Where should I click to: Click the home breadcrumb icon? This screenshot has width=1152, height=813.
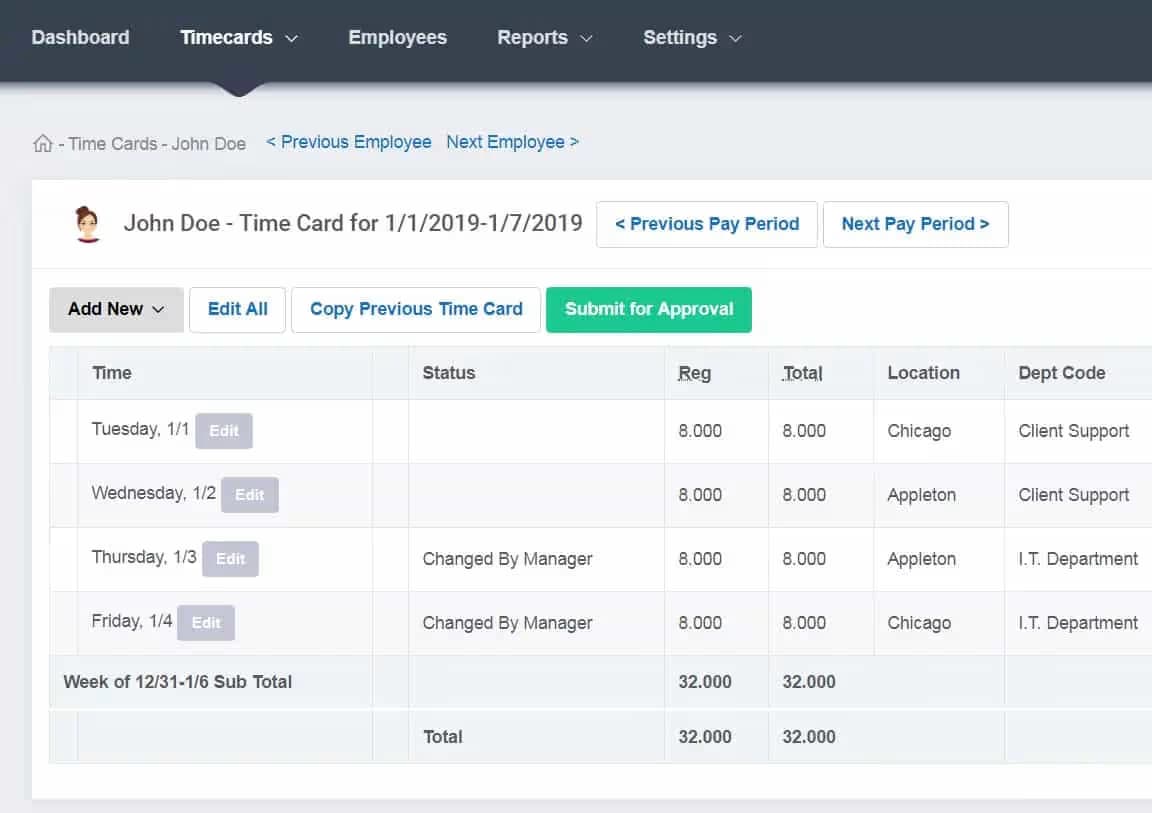point(42,143)
